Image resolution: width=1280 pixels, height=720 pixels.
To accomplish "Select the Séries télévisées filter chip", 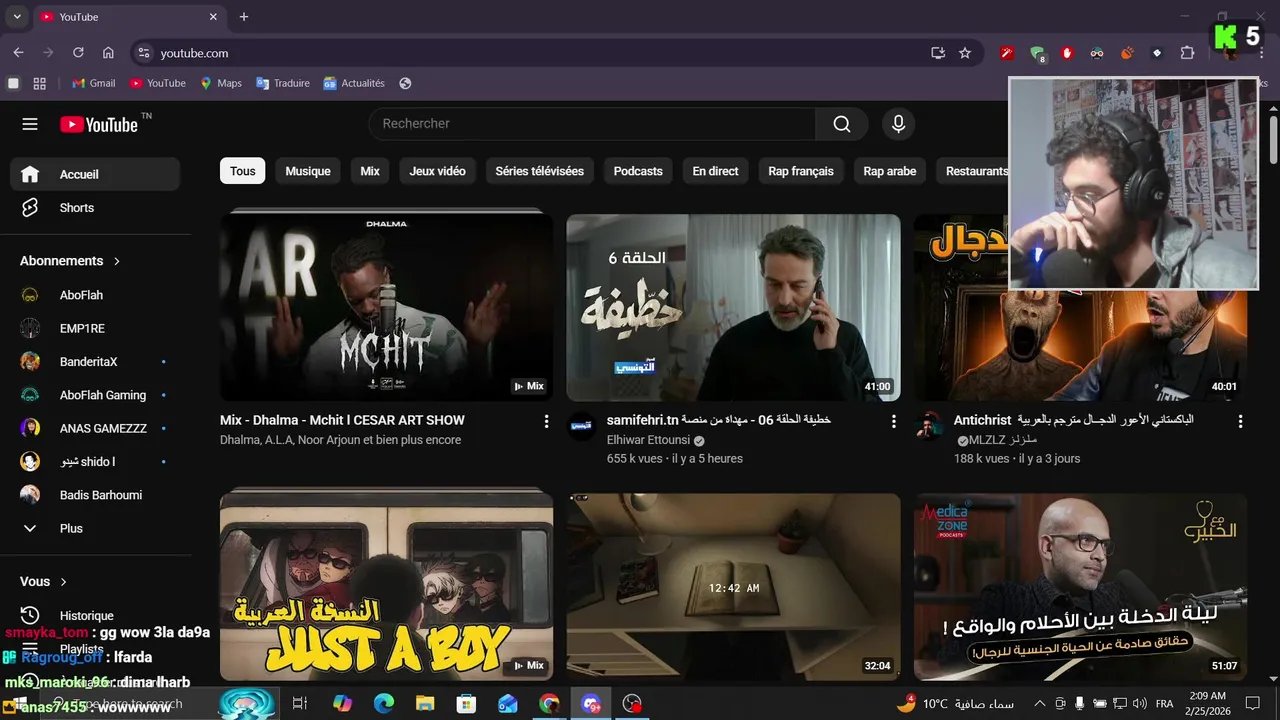I will 539,171.
